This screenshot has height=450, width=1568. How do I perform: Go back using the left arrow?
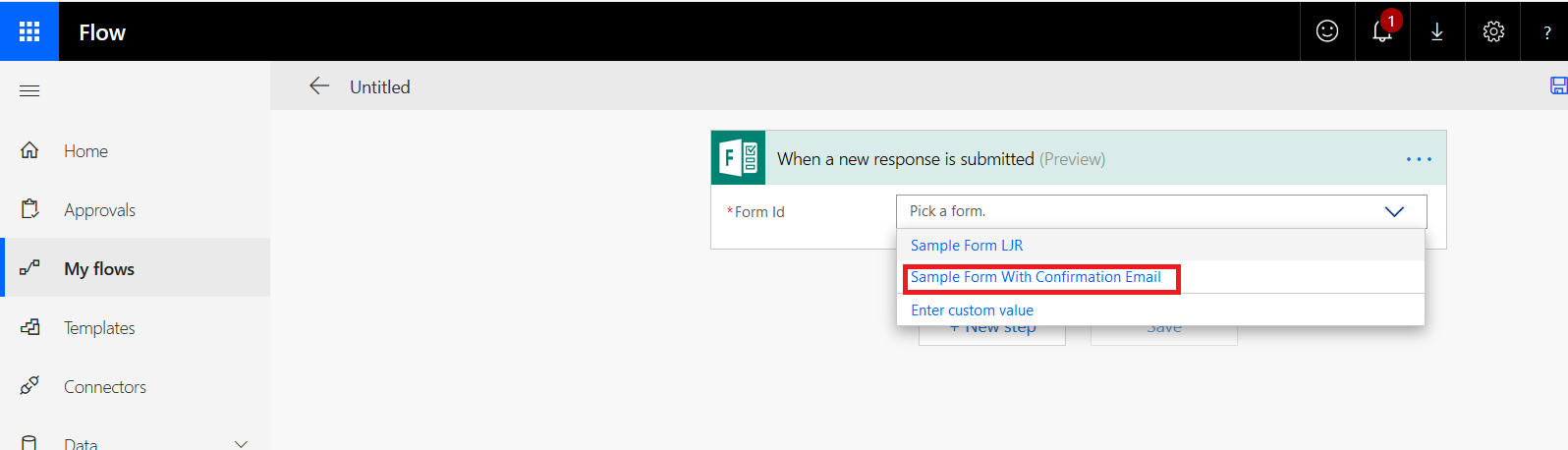tap(318, 86)
